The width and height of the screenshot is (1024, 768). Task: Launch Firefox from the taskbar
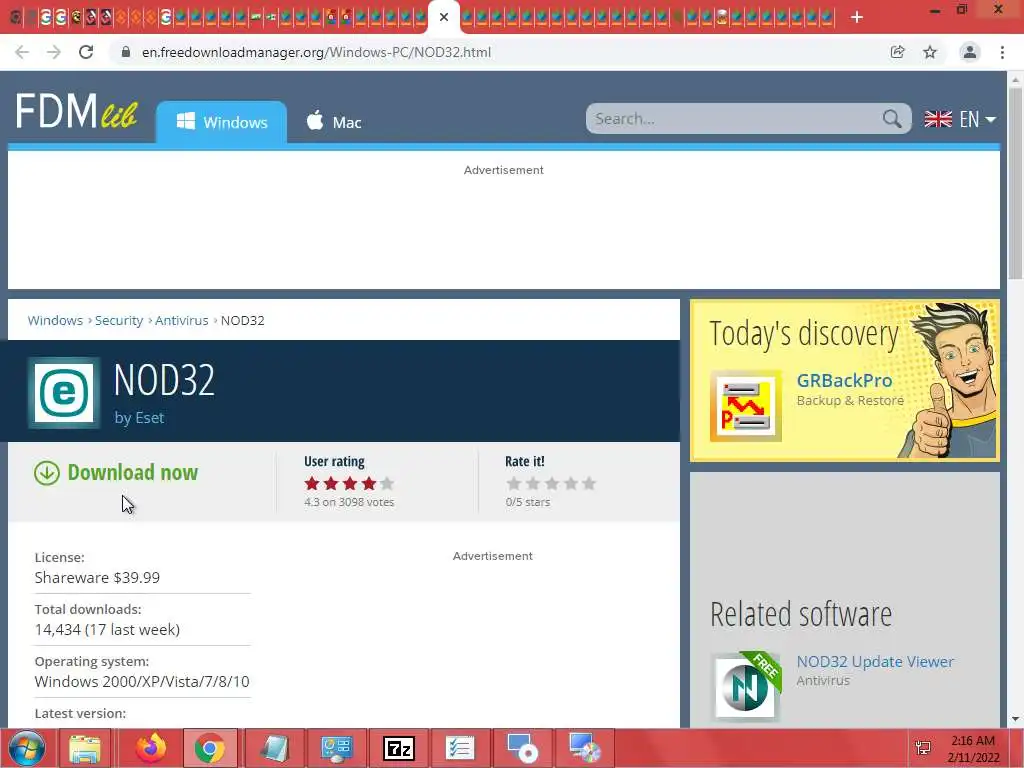151,748
